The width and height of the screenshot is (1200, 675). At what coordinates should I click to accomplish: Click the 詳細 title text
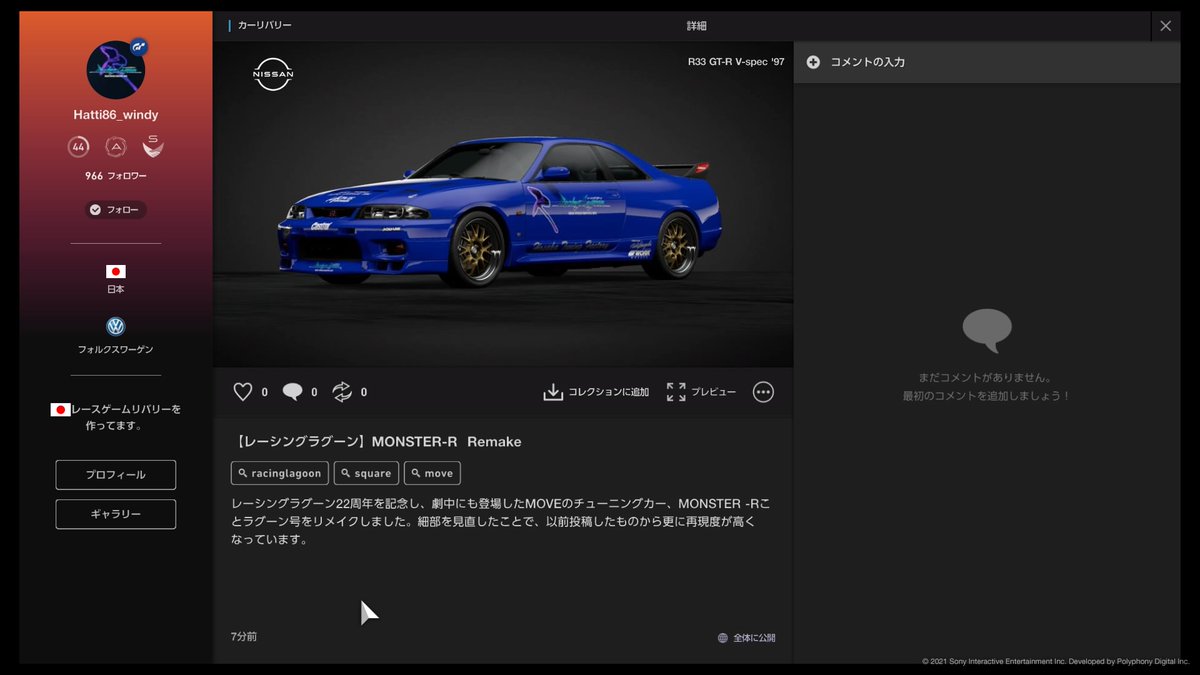pos(697,26)
